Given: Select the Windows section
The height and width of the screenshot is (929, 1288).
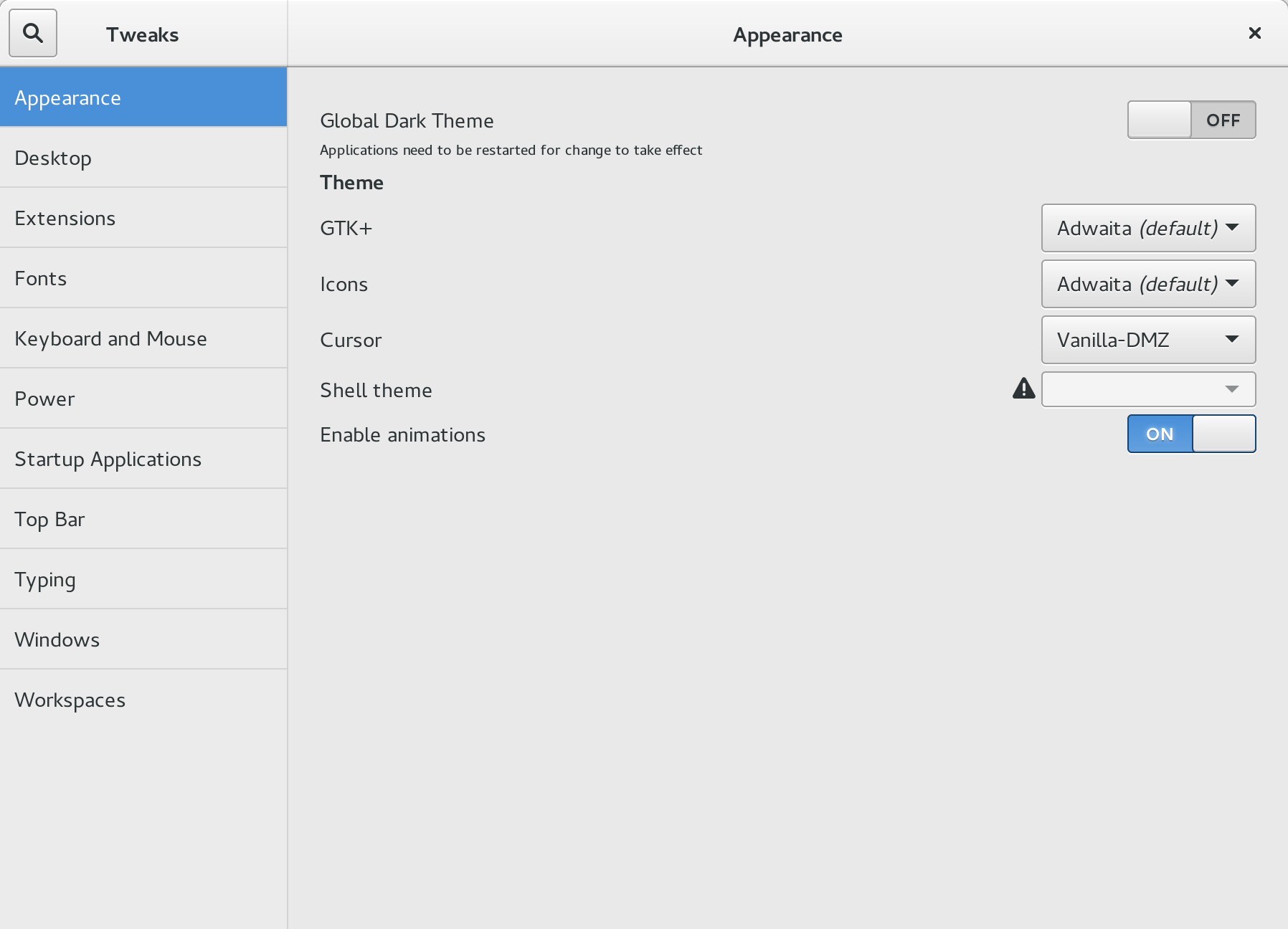Looking at the screenshot, I should [x=143, y=639].
